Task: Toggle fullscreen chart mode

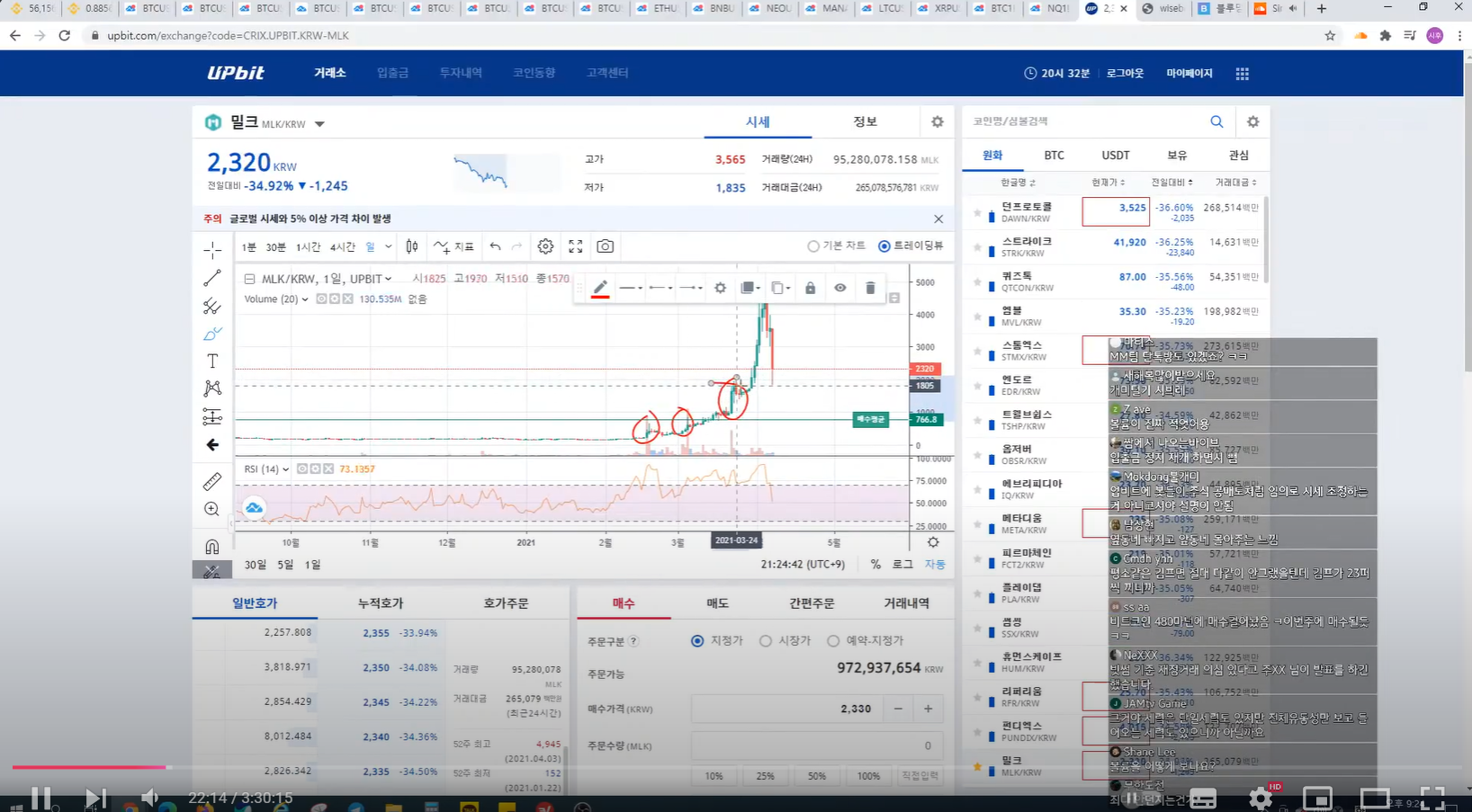Action: tap(576, 246)
